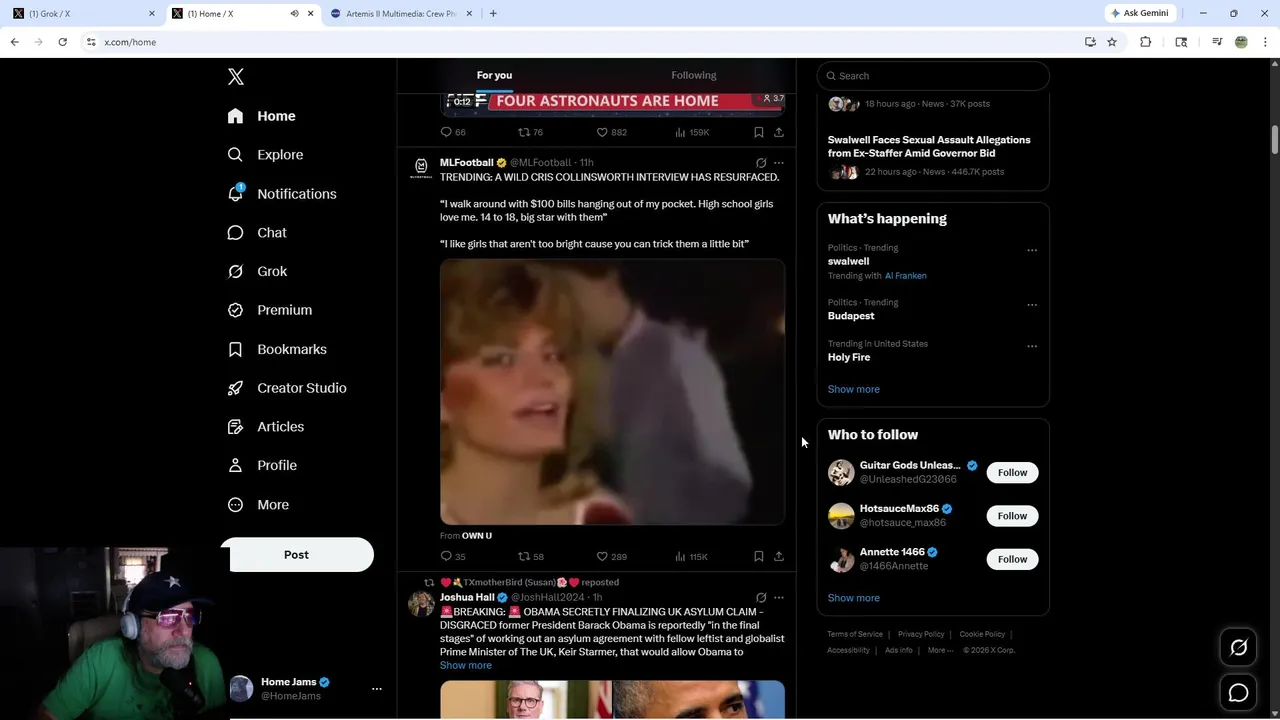This screenshot has width=1280, height=720.
Task: Open Profile in the sidebar
Action: click(262, 466)
